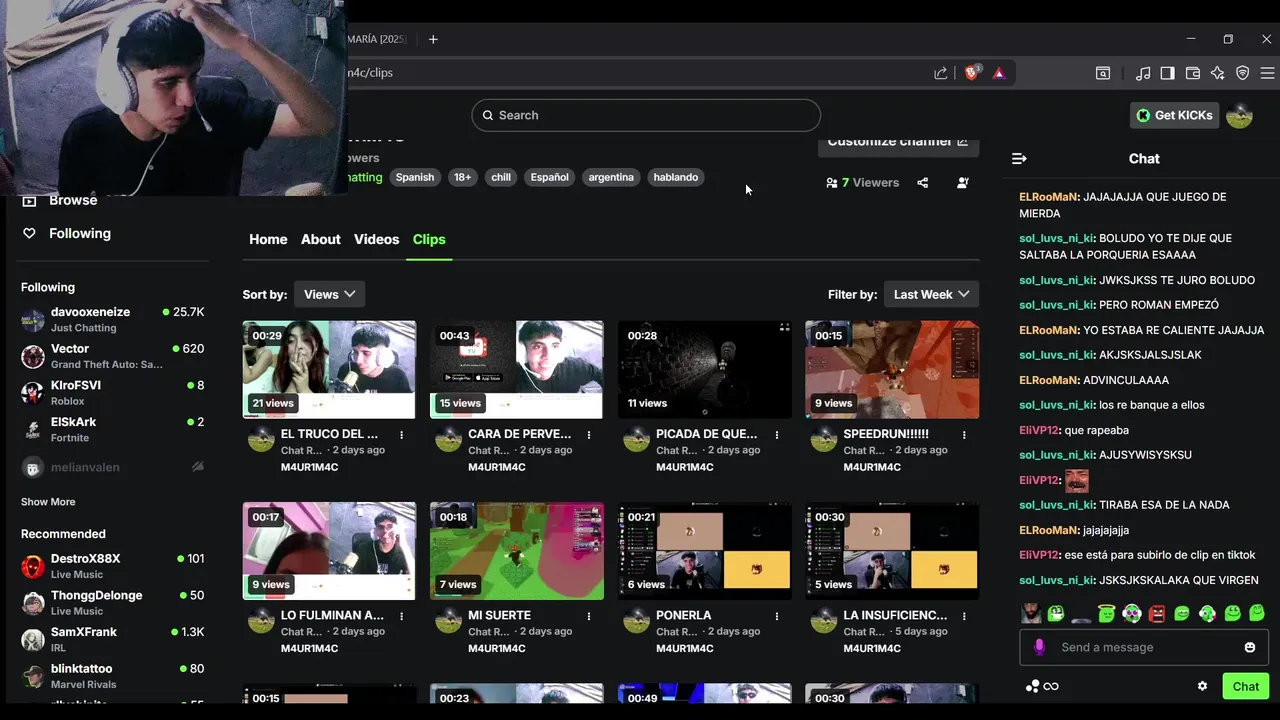Image resolution: width=1280 pixels, height=720 pixels.
Task: Open the Sort by Views dropdown
Action: (x=329, y=294)
